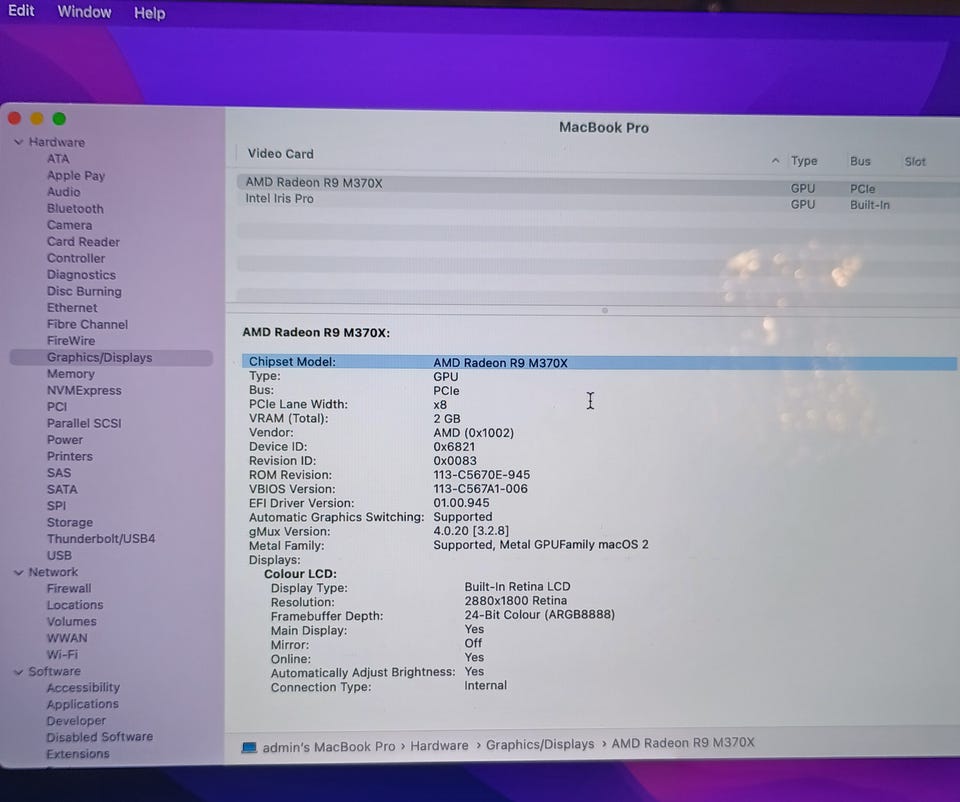The image size is (960, 802).
Task: Select Controller in the sidebar
Action: [x=76, y=258]
